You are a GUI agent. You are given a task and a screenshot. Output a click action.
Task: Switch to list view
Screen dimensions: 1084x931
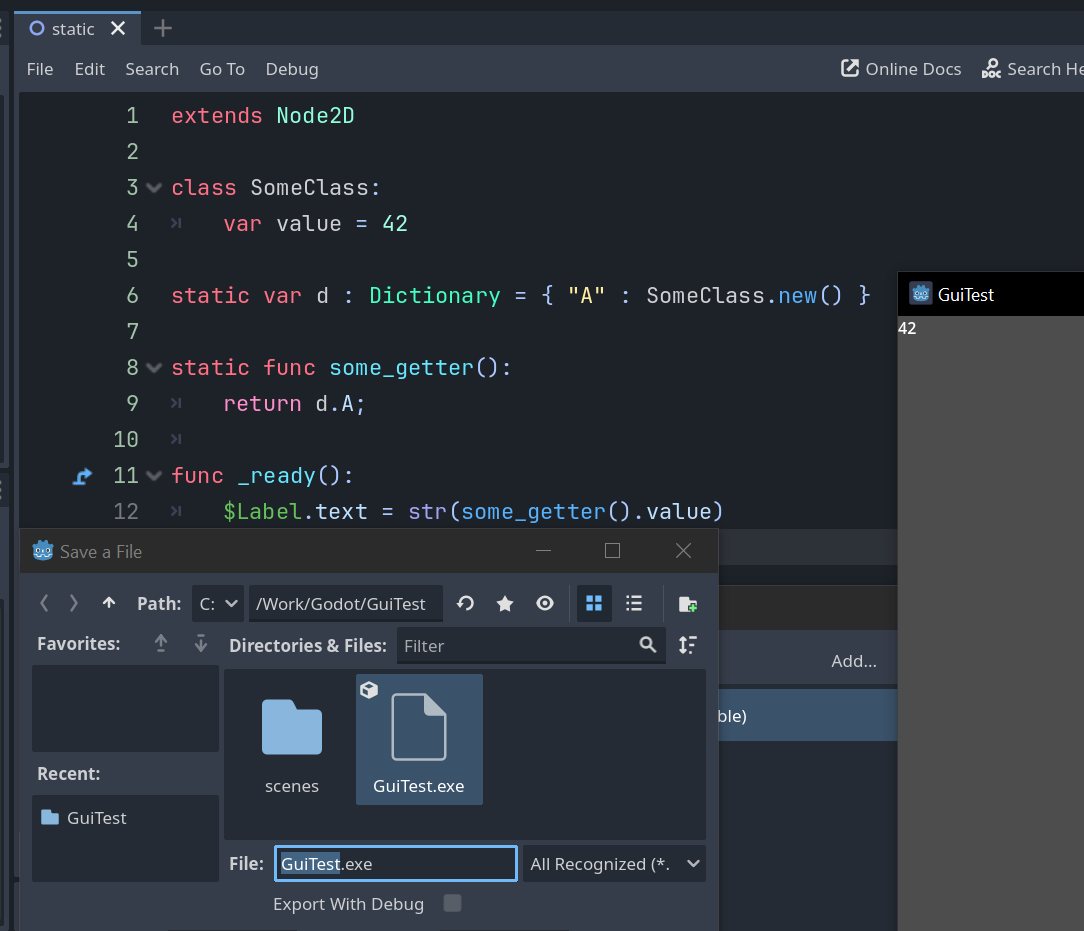(x=634, y=604)
